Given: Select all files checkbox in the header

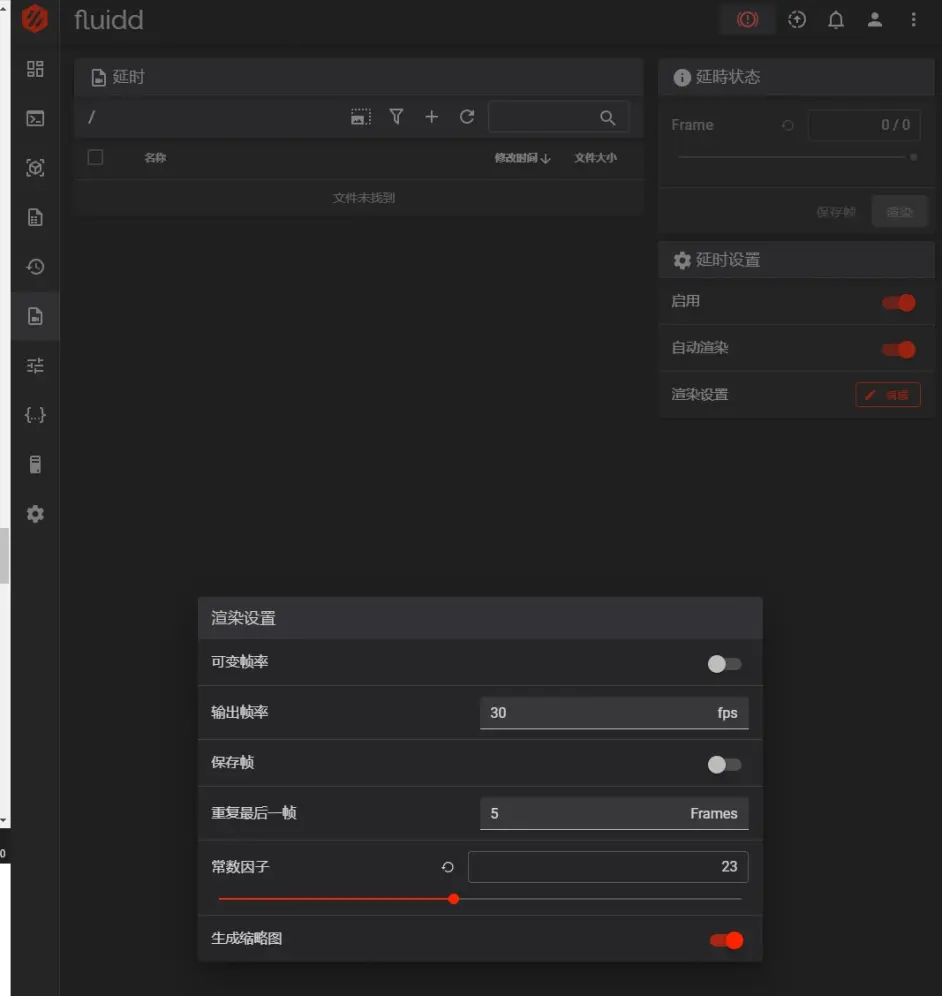Looking at the screenshot, I should [x=95, y=157].
